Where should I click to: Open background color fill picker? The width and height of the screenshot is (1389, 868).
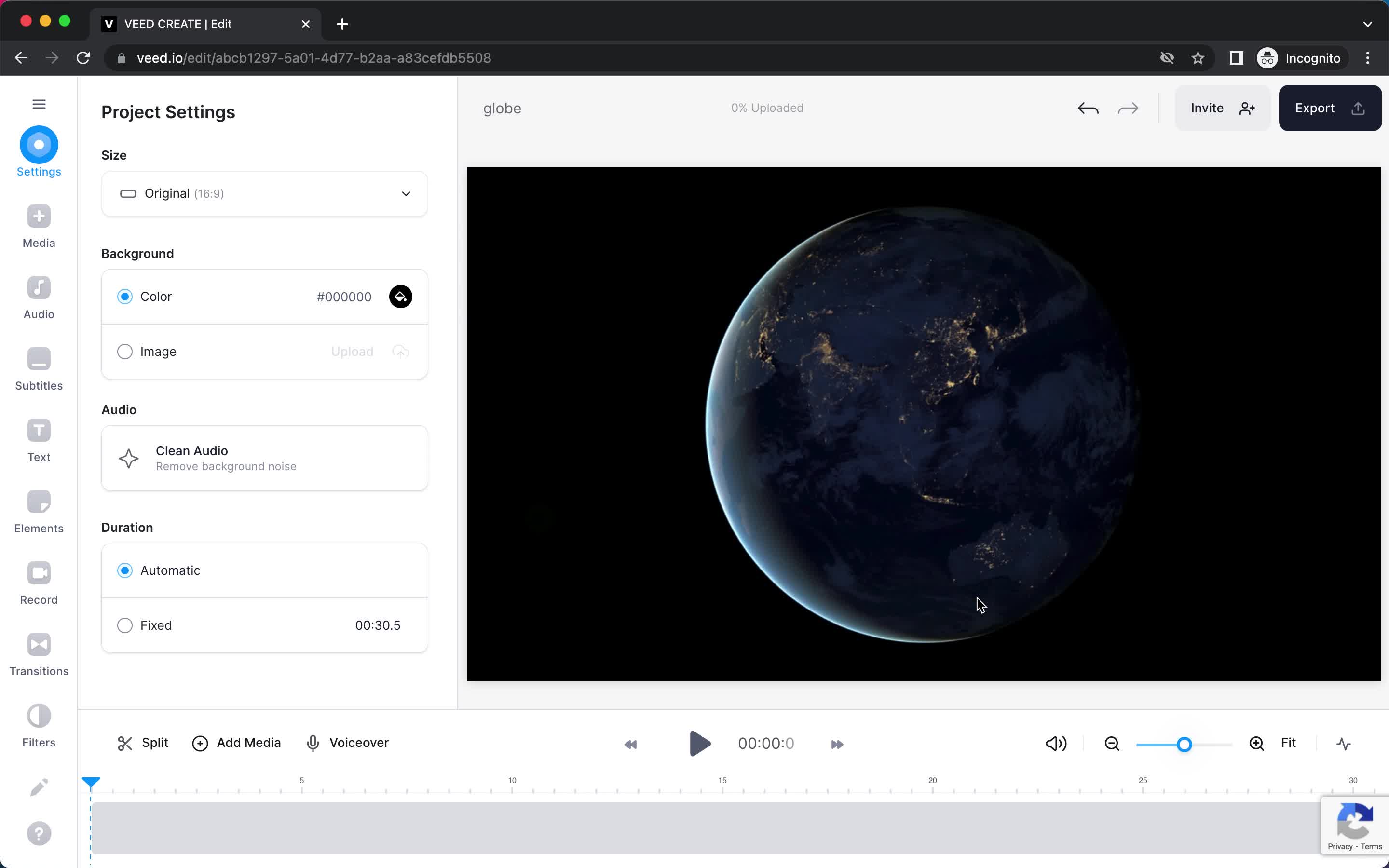tap(401, 296)
